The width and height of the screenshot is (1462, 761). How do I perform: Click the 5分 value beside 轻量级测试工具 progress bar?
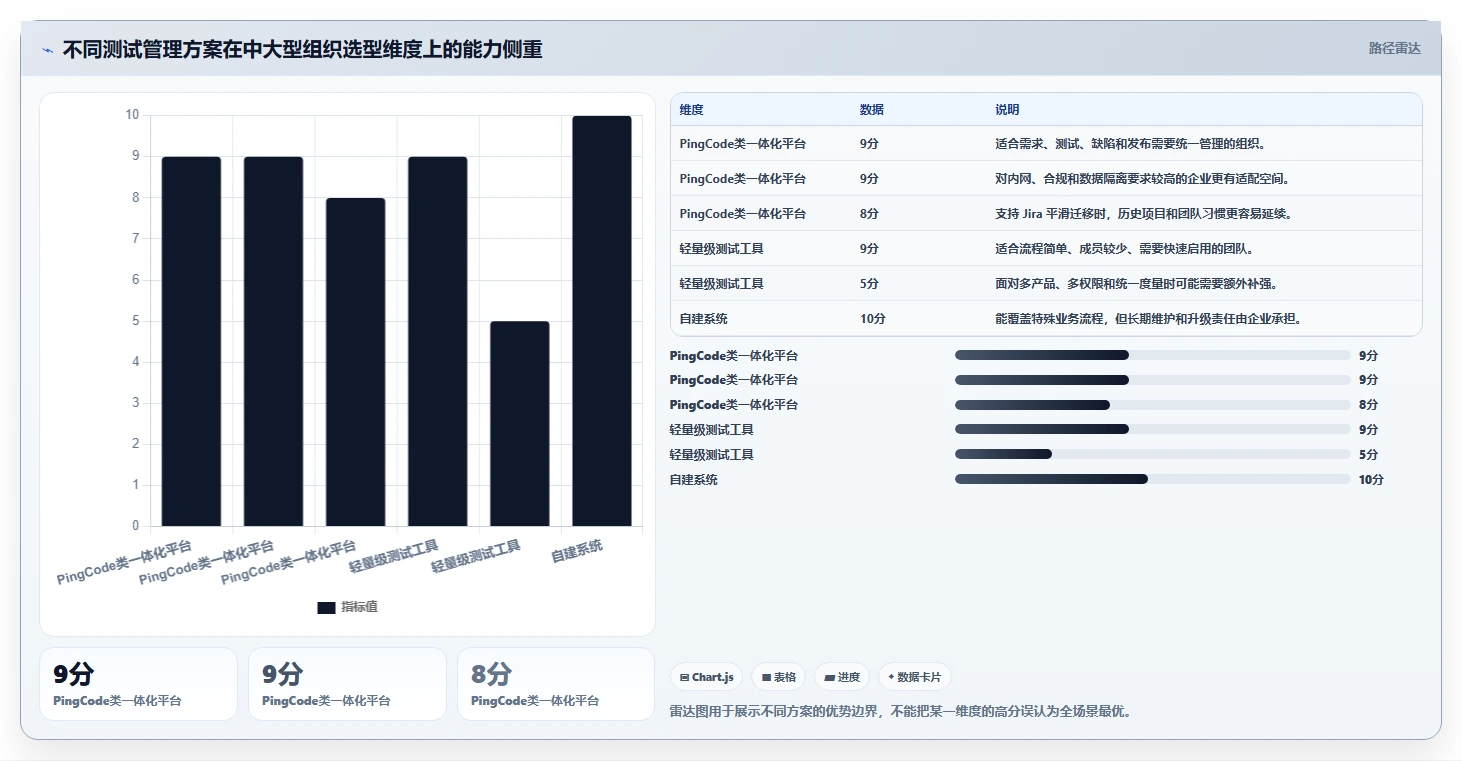pos(1368,455)
